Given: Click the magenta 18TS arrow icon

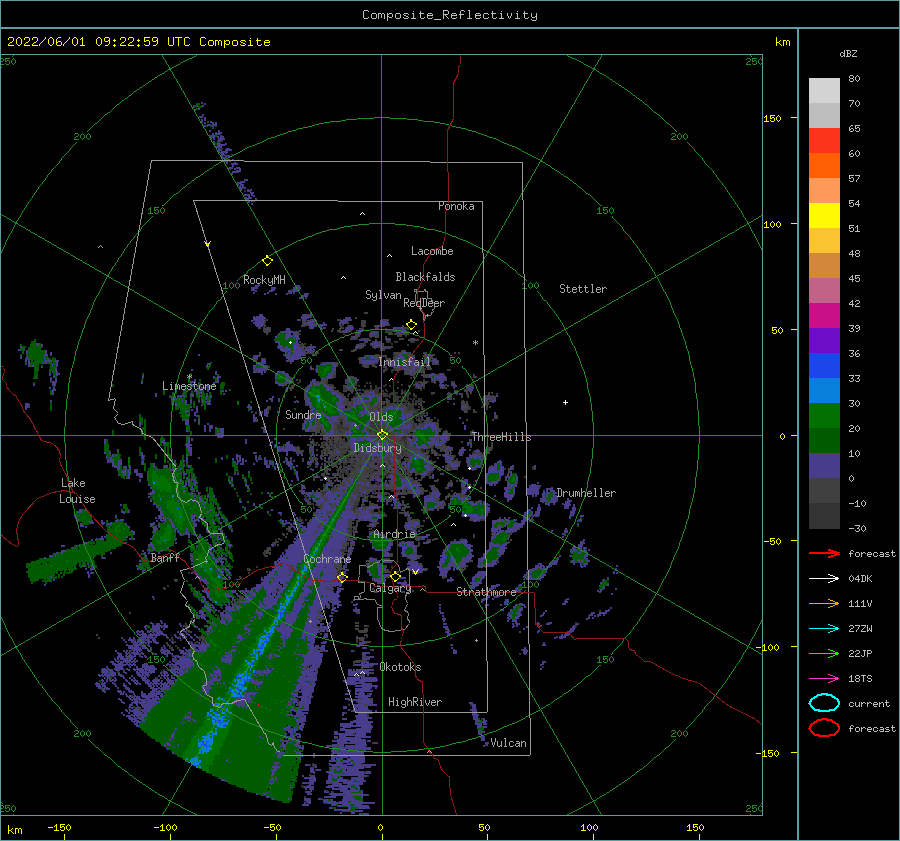Looking at the screenshot, I should coord(824,679).
